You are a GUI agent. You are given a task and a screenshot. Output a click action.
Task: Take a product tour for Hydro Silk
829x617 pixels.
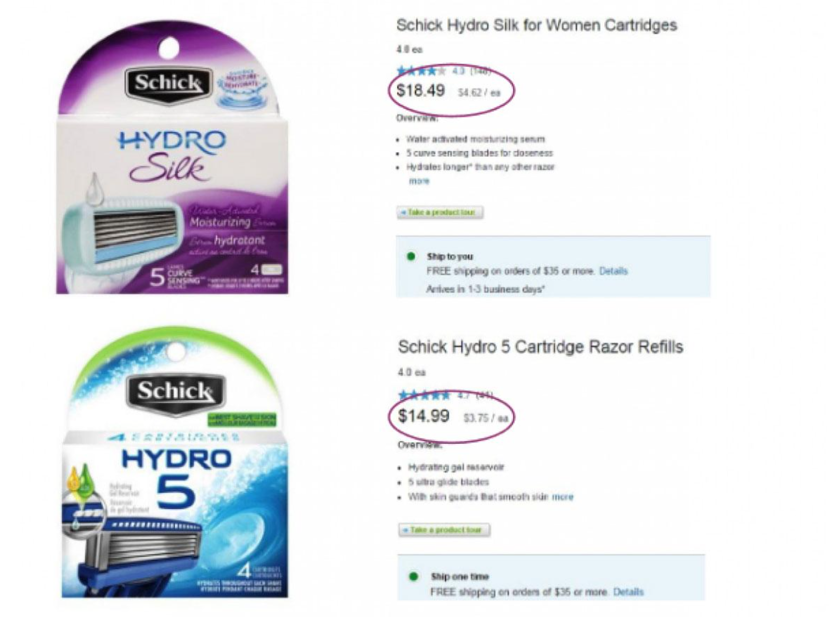pos(440,213)
